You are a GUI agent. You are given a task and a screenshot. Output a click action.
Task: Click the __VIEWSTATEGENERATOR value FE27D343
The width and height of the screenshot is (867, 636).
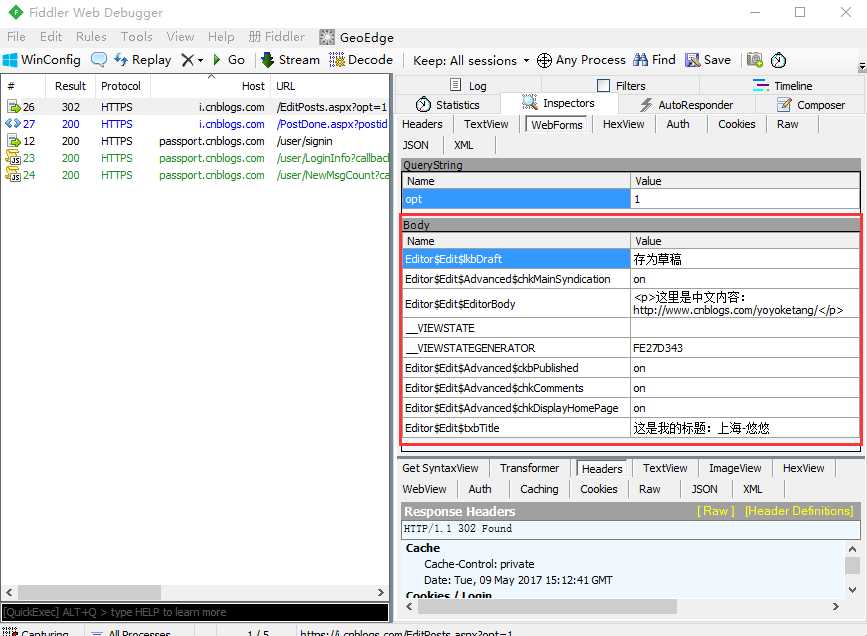pos(657,348)
